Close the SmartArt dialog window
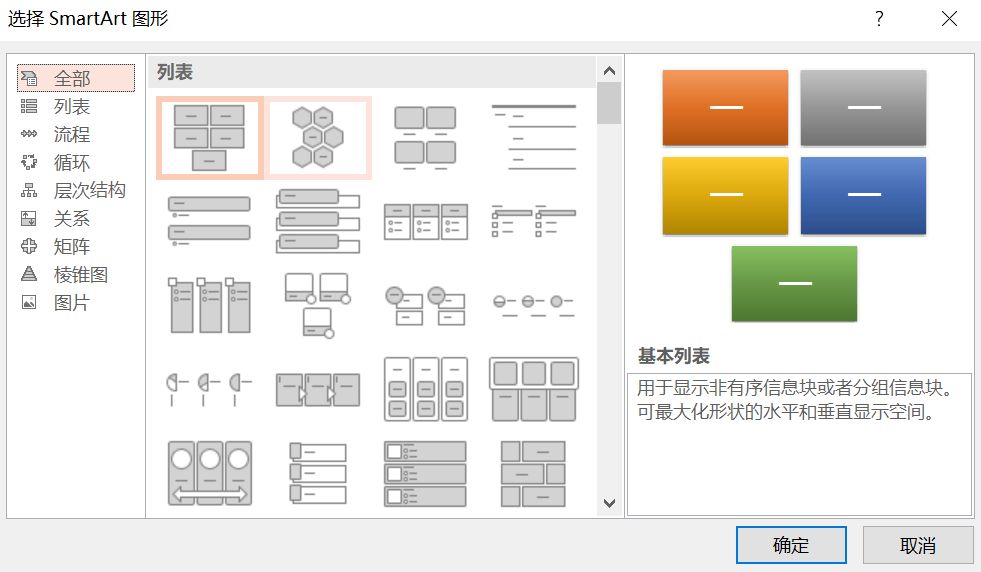 pyautogui.click(x=949, y=19)
